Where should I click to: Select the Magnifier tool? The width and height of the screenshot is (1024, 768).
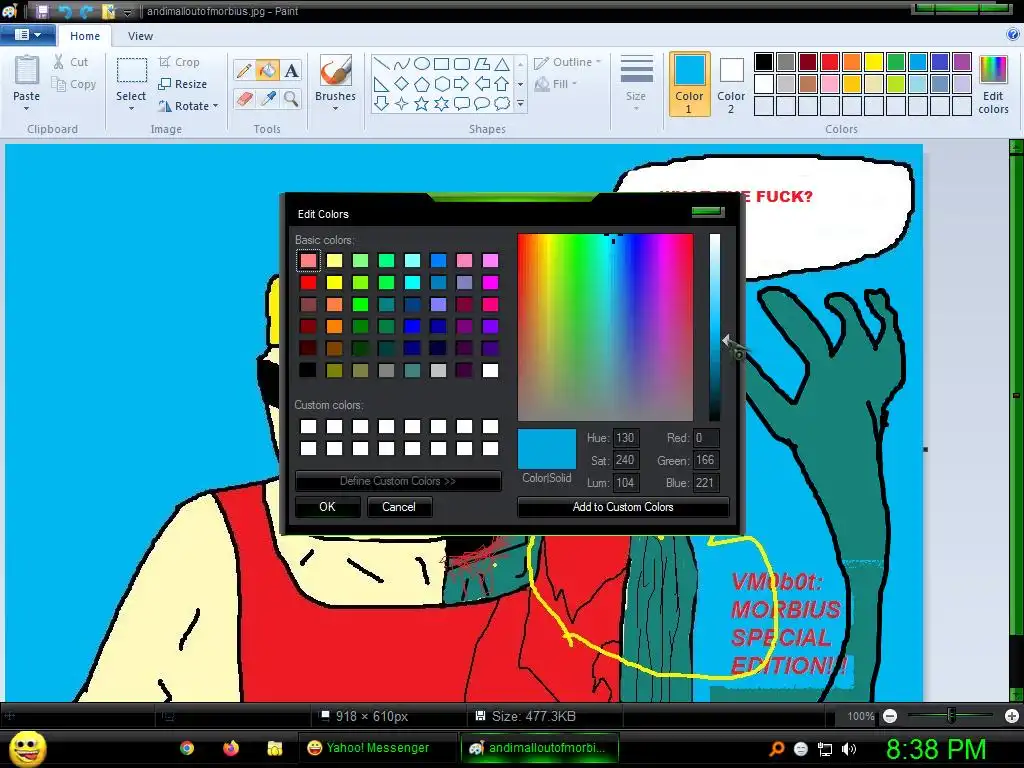pos(291,99)
